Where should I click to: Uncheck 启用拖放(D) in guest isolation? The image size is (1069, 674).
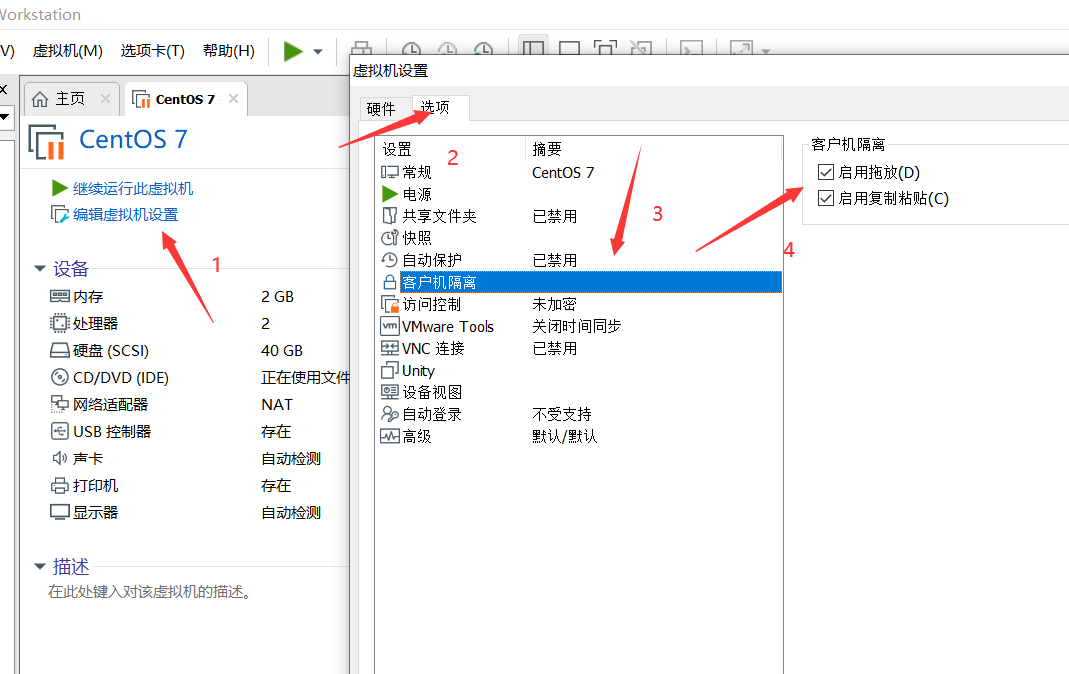click(x=826, y=171)
